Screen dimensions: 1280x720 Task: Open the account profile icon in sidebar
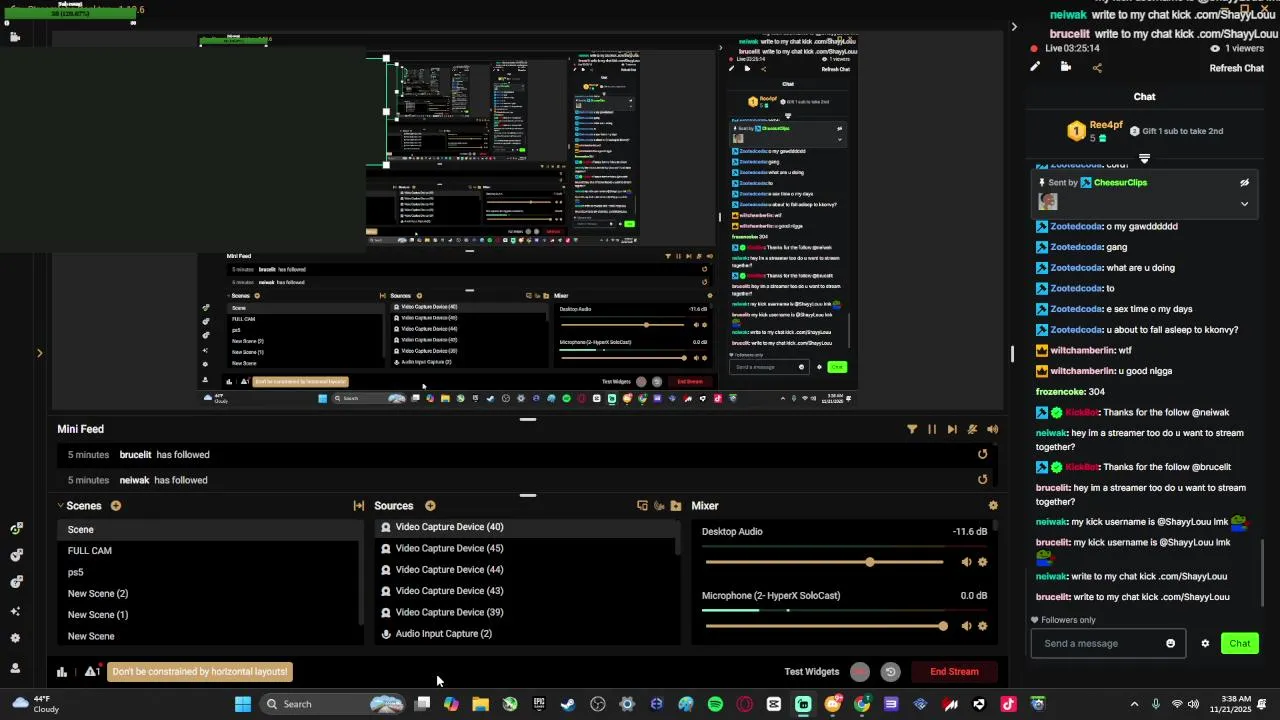[x=15, y=668]
